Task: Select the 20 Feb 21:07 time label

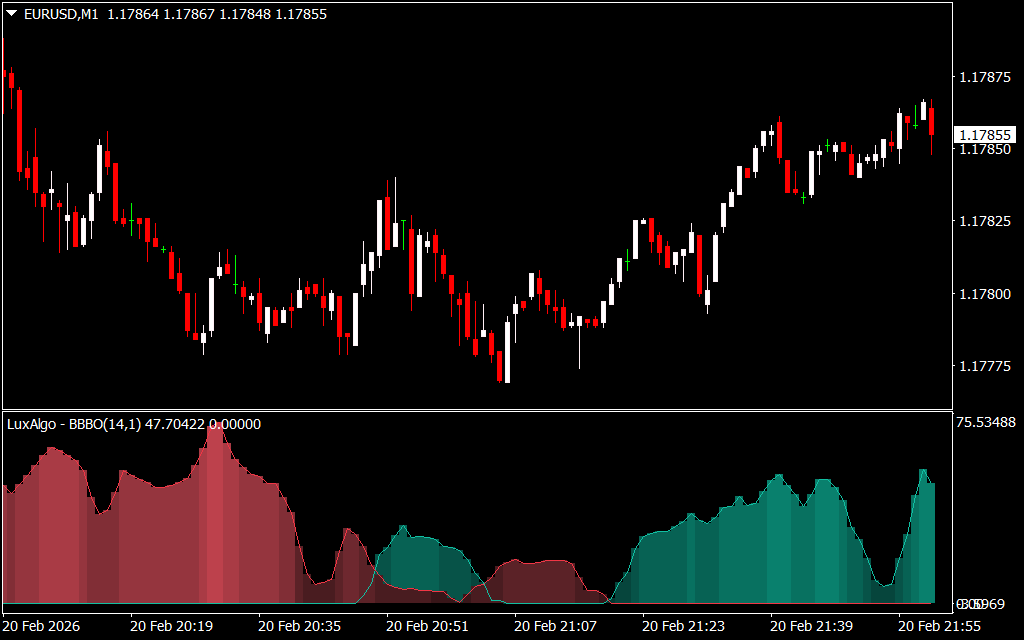Action: [555, 625]
